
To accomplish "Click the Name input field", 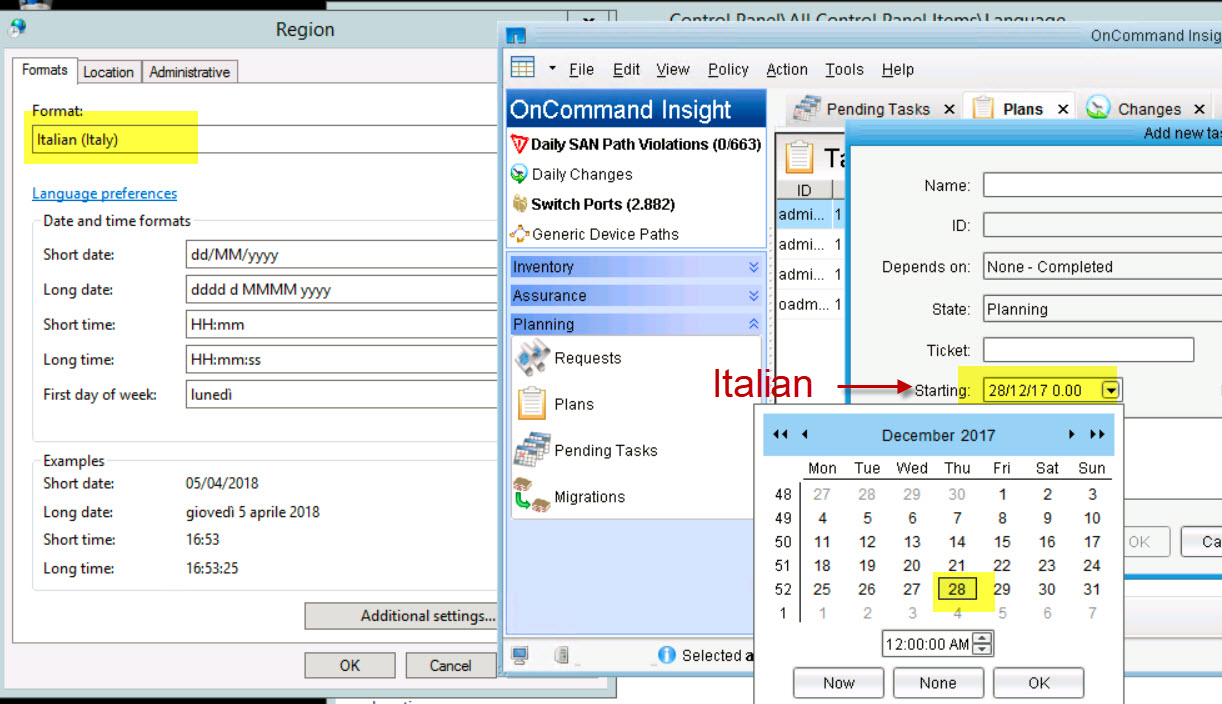I will [1102, 185].
